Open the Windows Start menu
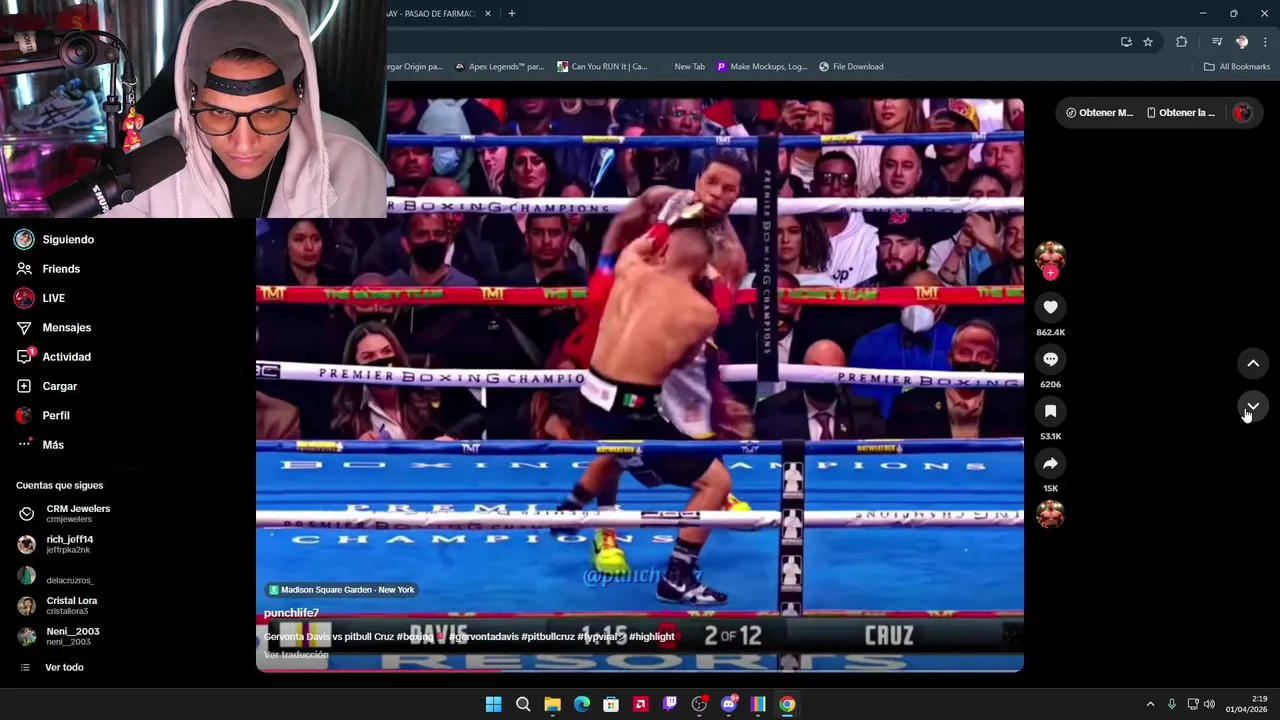 pos(493,704)
